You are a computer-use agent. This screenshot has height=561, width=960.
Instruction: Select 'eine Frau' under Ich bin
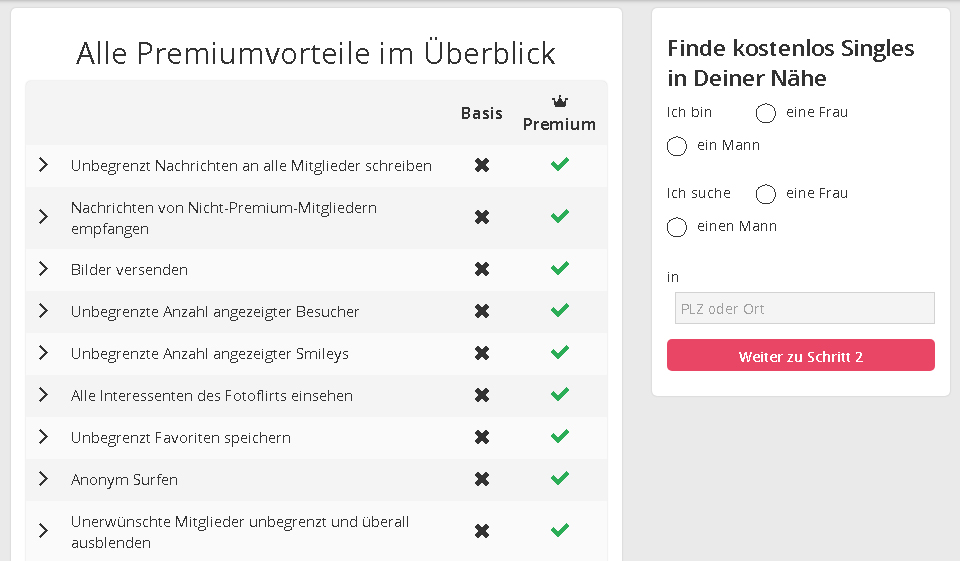click(x=766, y=113)
